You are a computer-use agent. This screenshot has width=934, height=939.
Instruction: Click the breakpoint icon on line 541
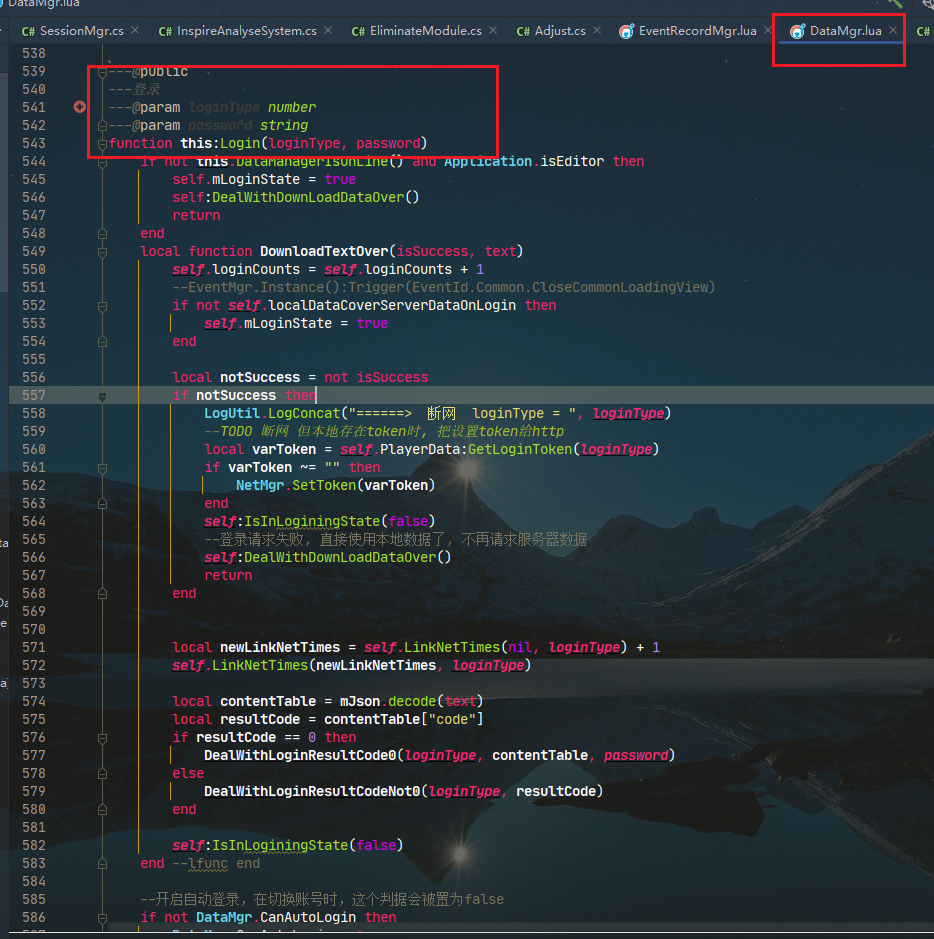click(x=80, y=107)
